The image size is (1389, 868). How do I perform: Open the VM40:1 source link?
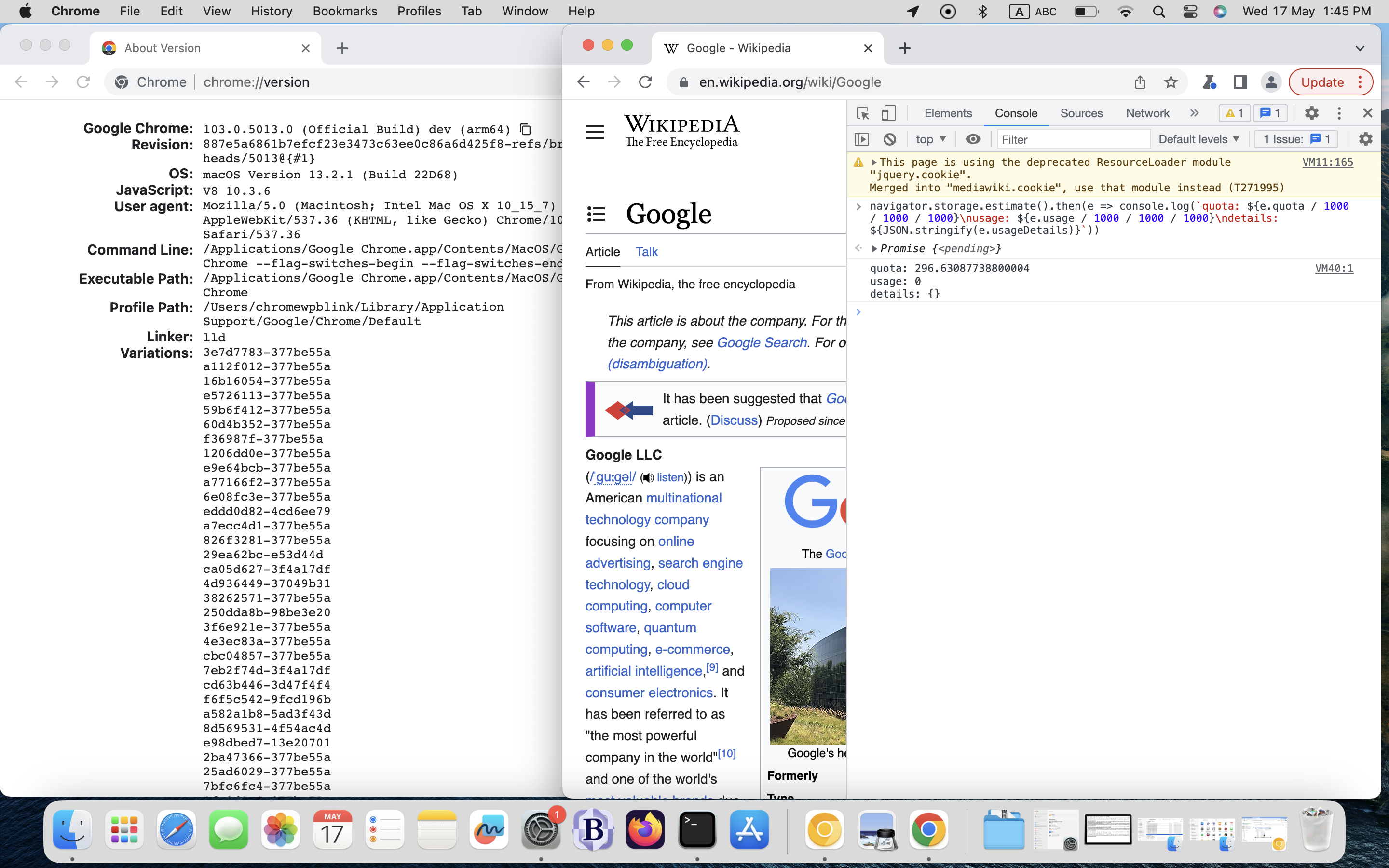[1334, 268]
